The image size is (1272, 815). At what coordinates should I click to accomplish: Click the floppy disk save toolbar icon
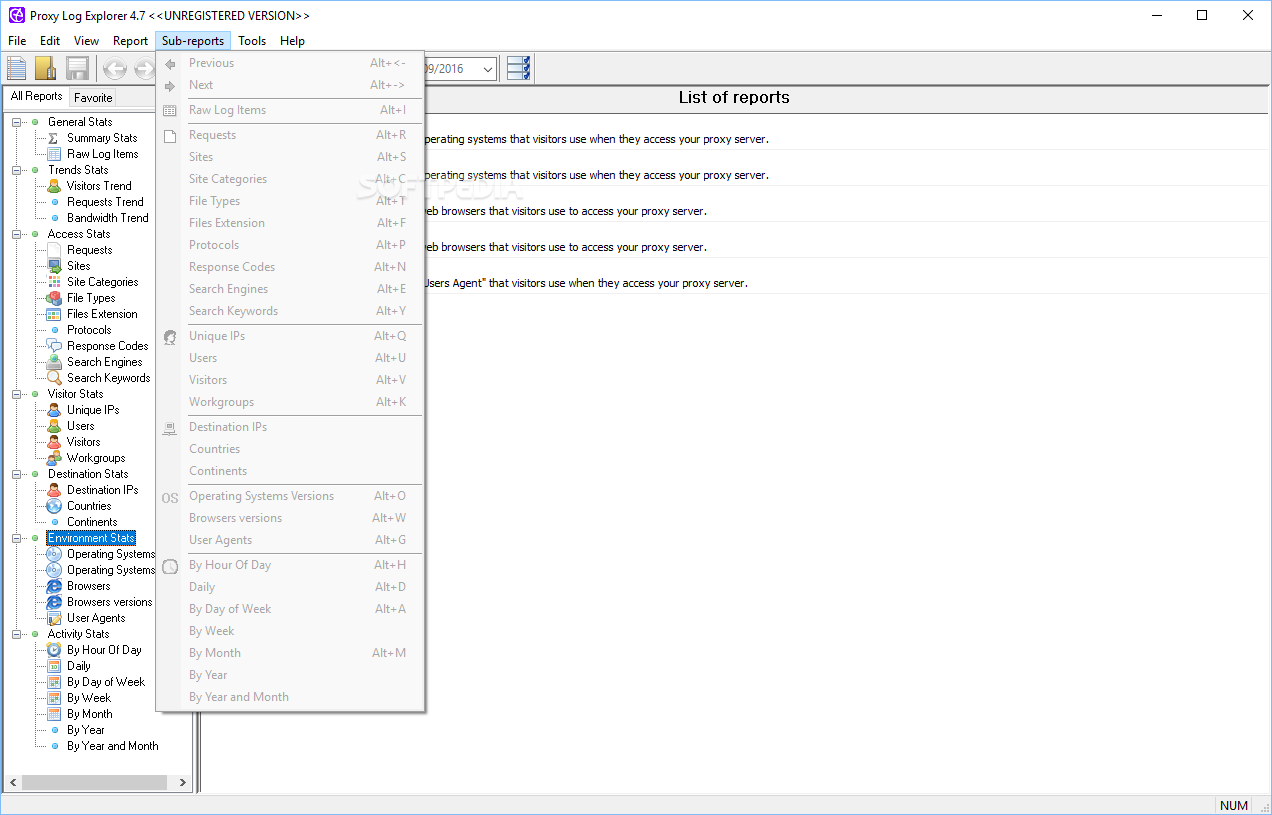click(77, 68)
